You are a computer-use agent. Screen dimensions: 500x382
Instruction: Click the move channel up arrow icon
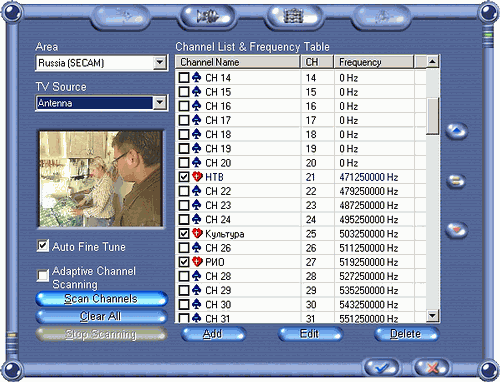[x=456, y=131]
